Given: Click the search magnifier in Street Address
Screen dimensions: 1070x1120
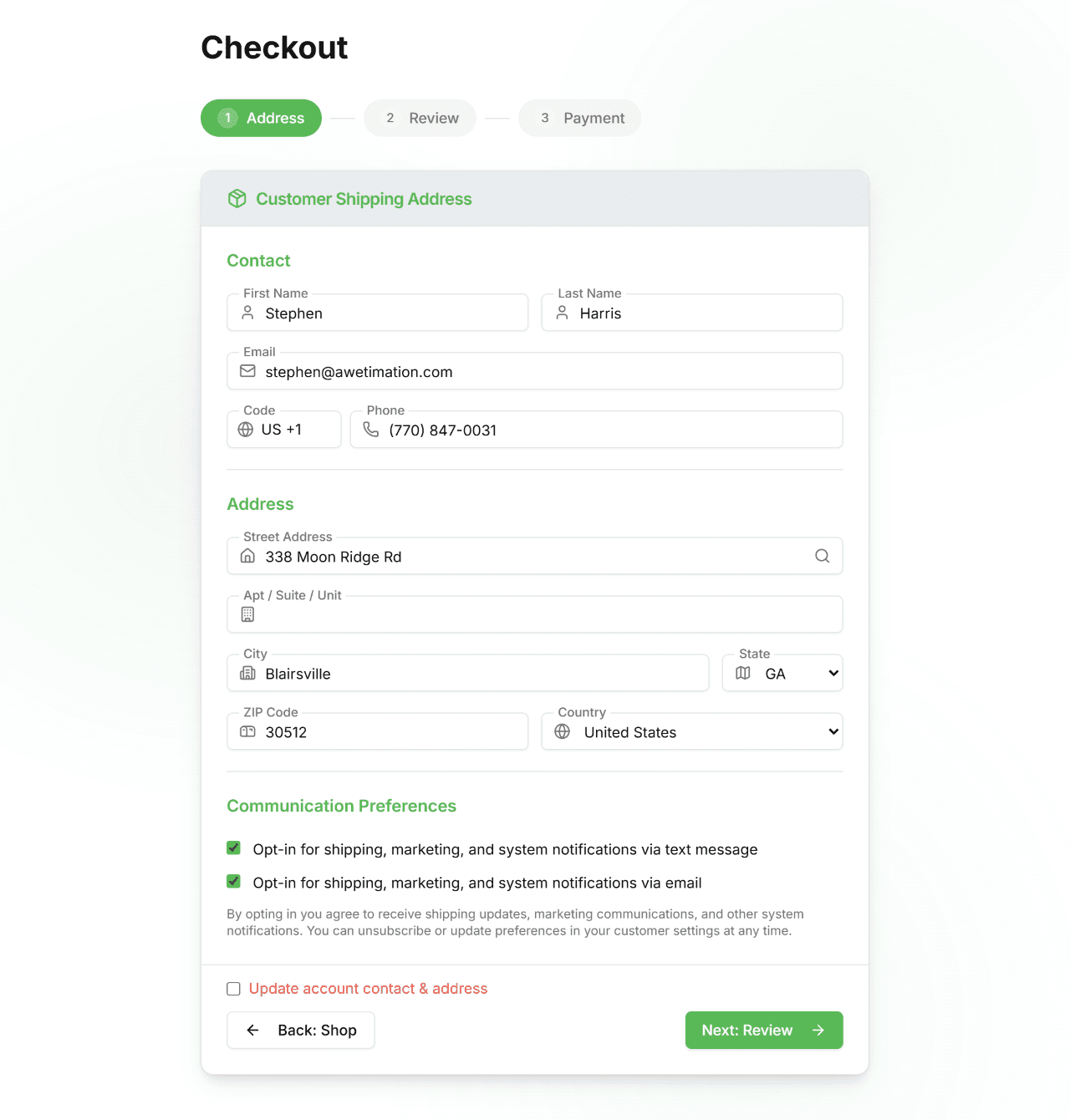Looking at the screenshot, I should tap(822, 556).
